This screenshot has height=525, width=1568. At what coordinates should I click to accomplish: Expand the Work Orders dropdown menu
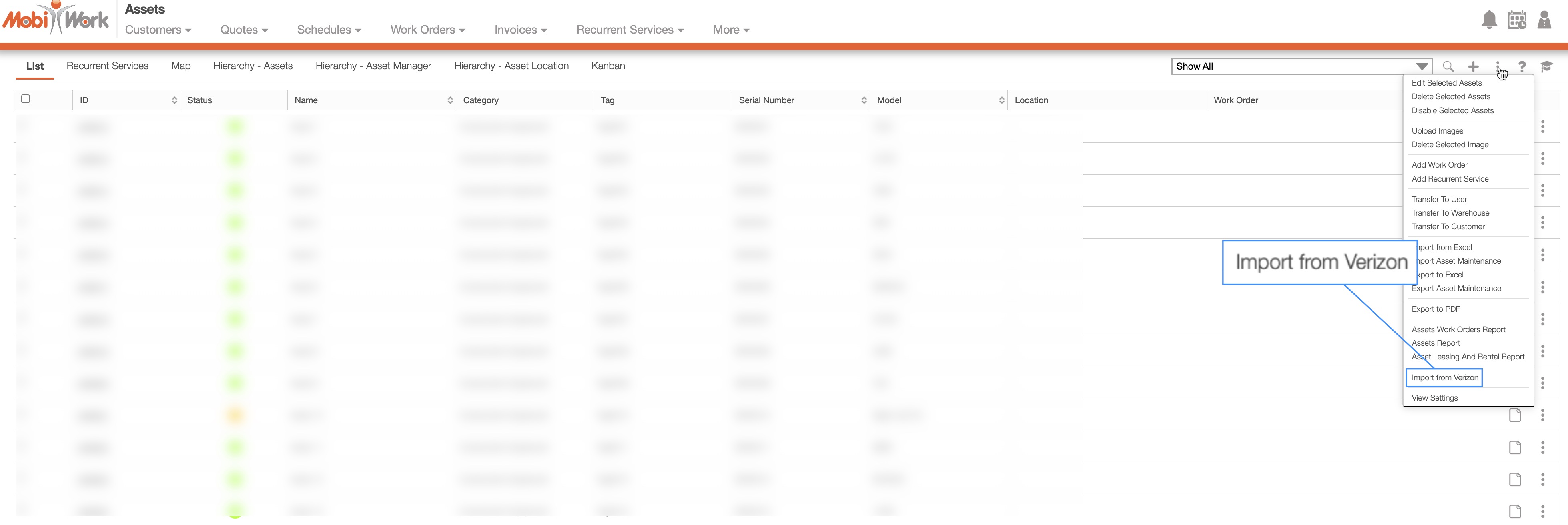(x=427, y=30)
